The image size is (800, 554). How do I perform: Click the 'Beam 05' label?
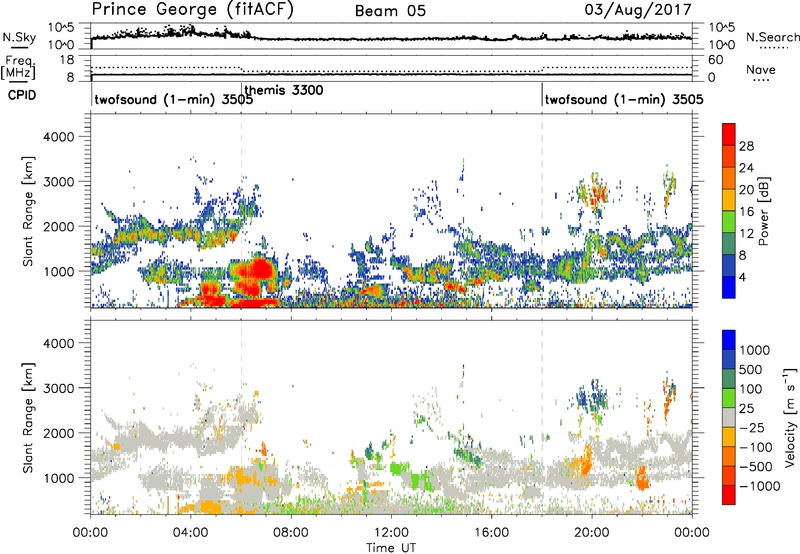tap(390, 11)
